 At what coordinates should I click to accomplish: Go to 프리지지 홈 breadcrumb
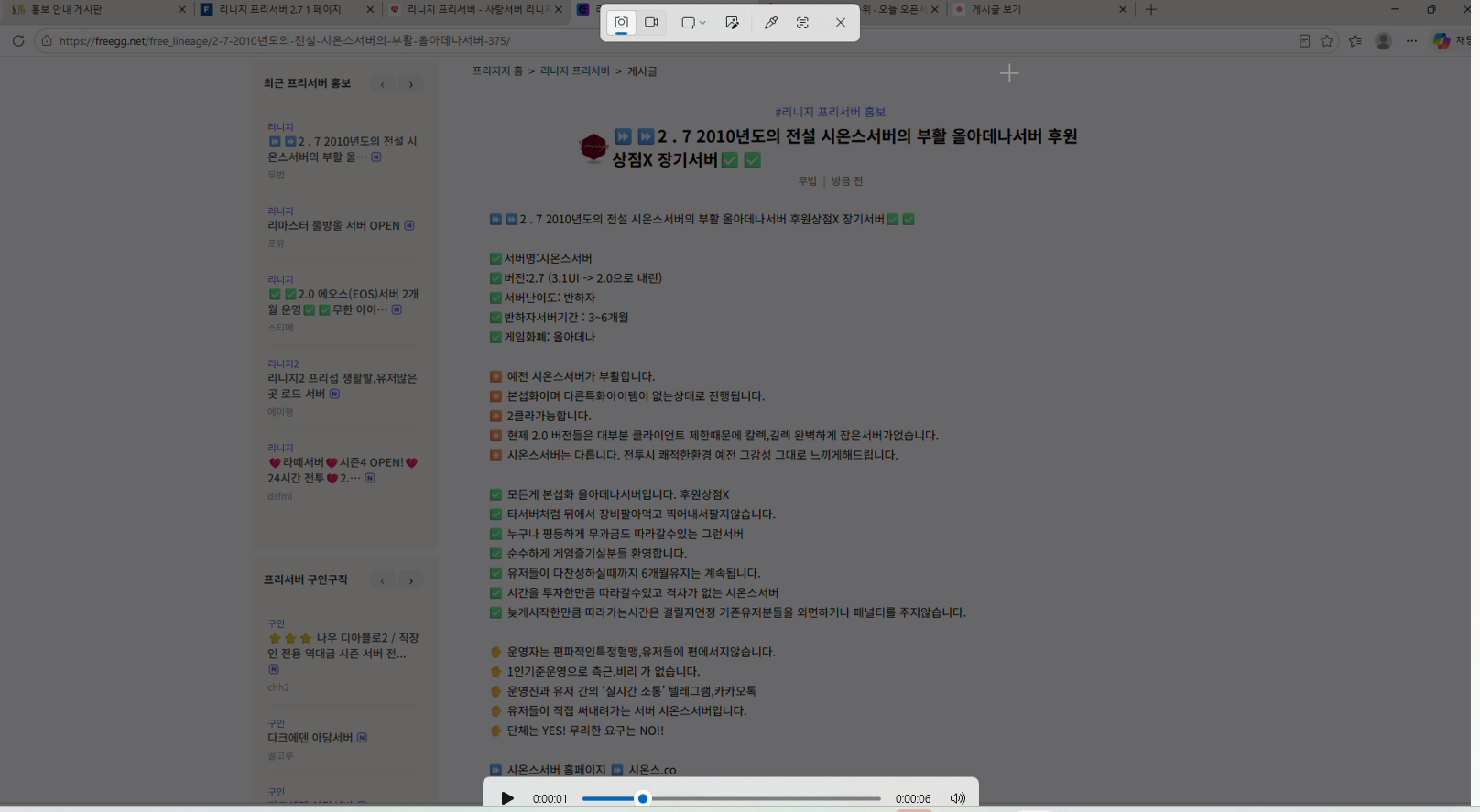point(497,70)
